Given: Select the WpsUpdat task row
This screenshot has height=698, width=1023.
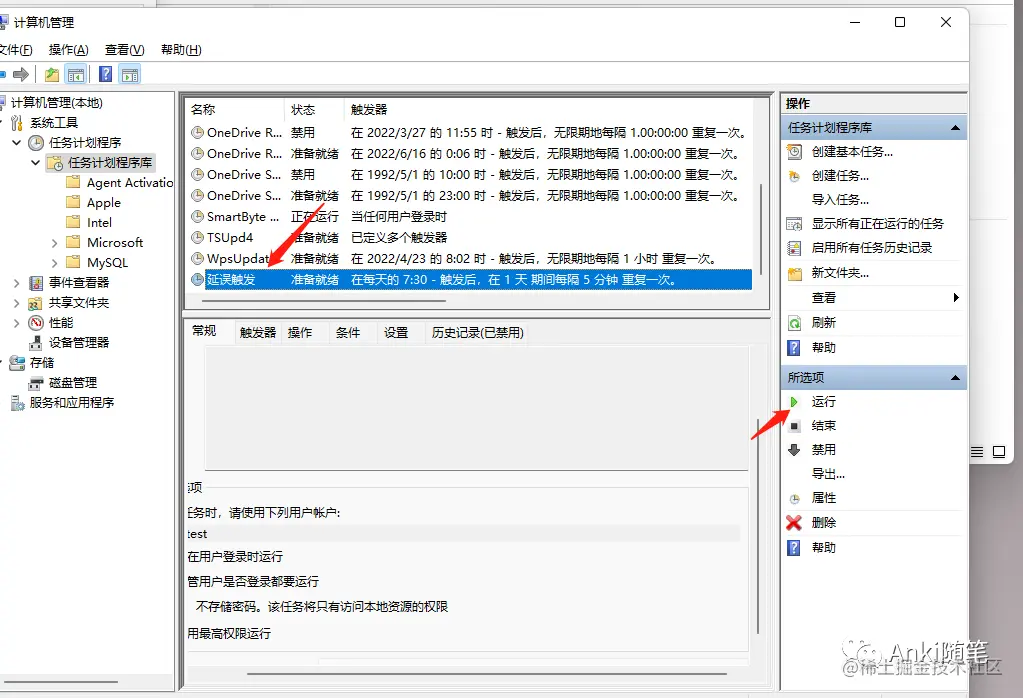Looking at the screenshot, I should (x=470, y=259).
